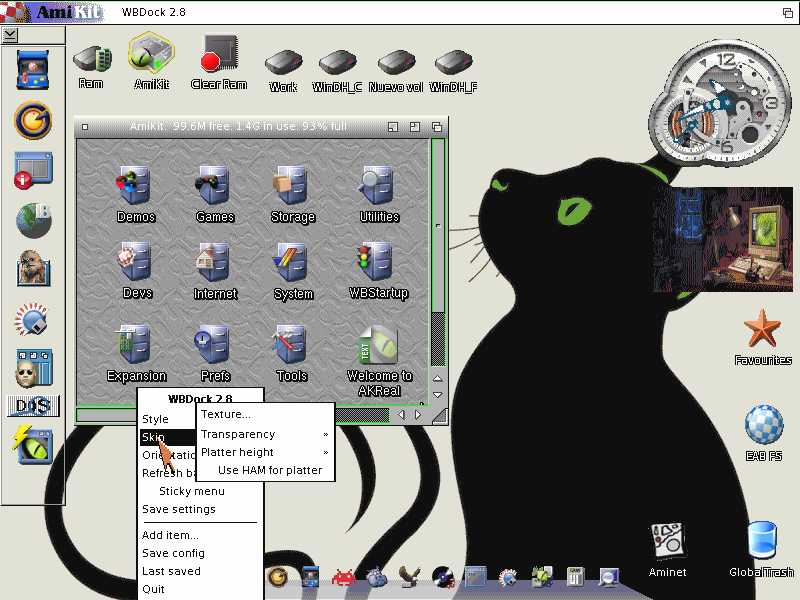This screenshot has height=600, width=800.
Task: Open the magnifier monitor icon in bottom dock
Action: coord(608,578)
